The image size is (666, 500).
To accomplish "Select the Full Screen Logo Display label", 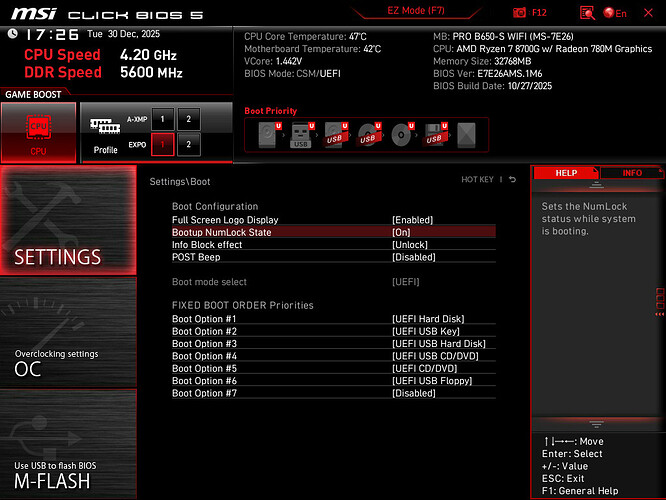I will tap(225, 220).
